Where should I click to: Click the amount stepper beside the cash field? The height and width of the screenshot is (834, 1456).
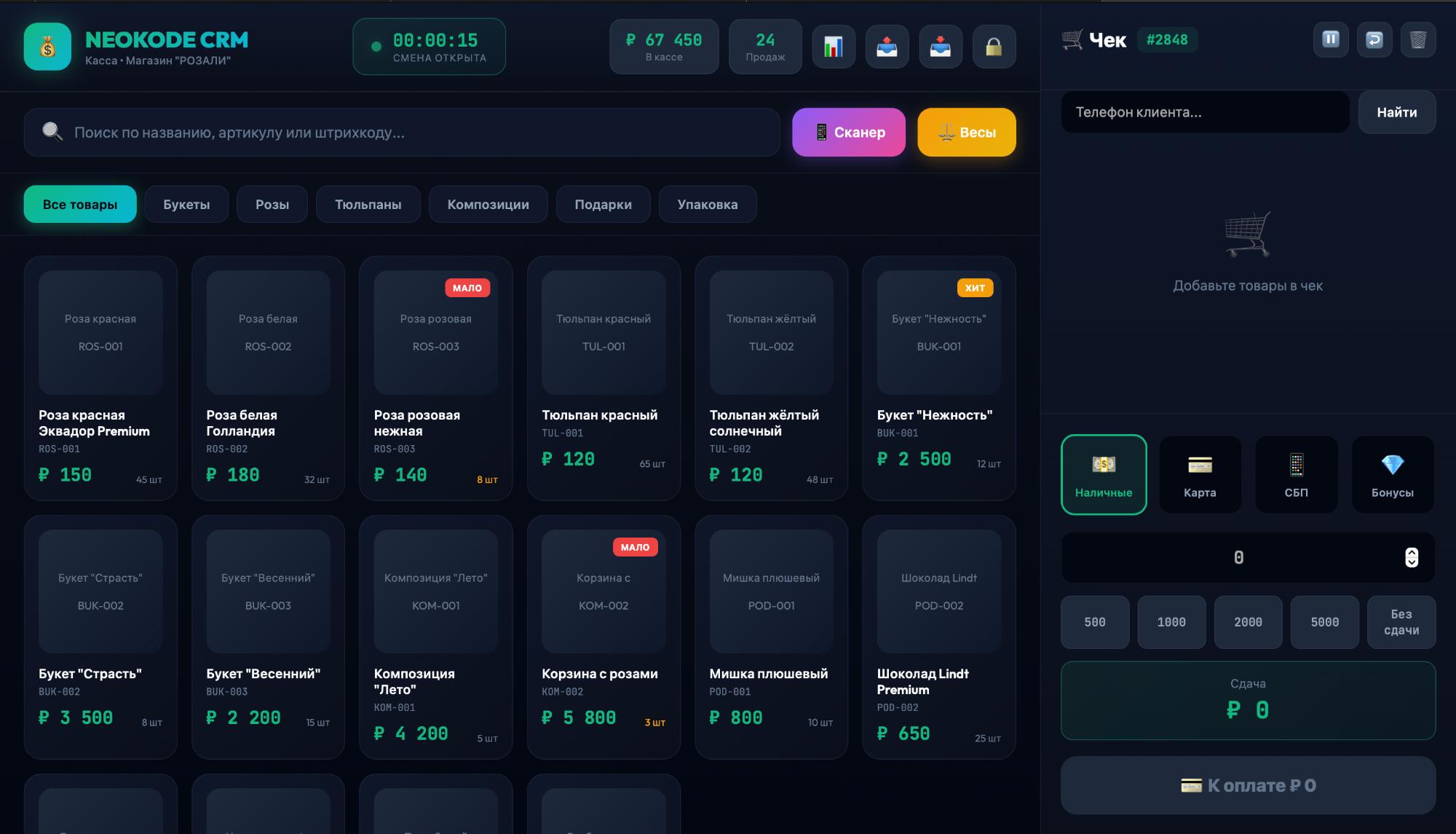(1411, 557)
